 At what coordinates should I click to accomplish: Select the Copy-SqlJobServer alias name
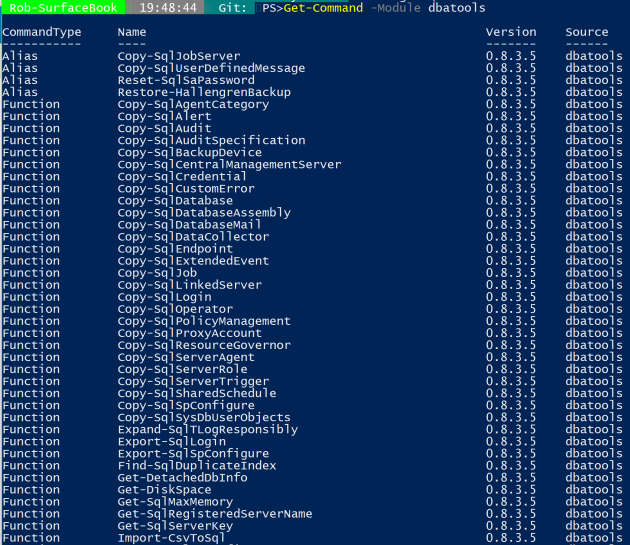coord(179,56)
